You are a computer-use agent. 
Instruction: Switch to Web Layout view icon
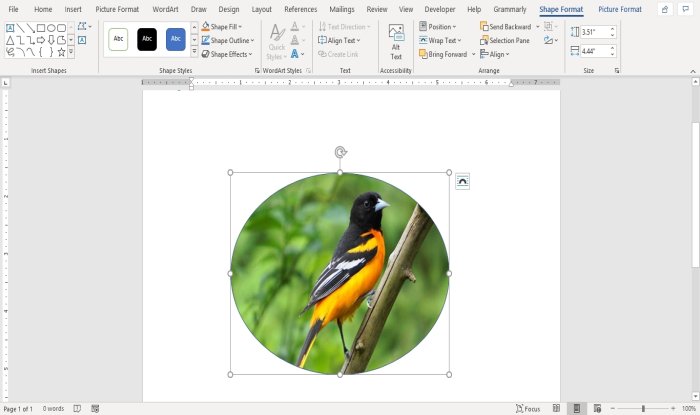[x=597, y=408]
